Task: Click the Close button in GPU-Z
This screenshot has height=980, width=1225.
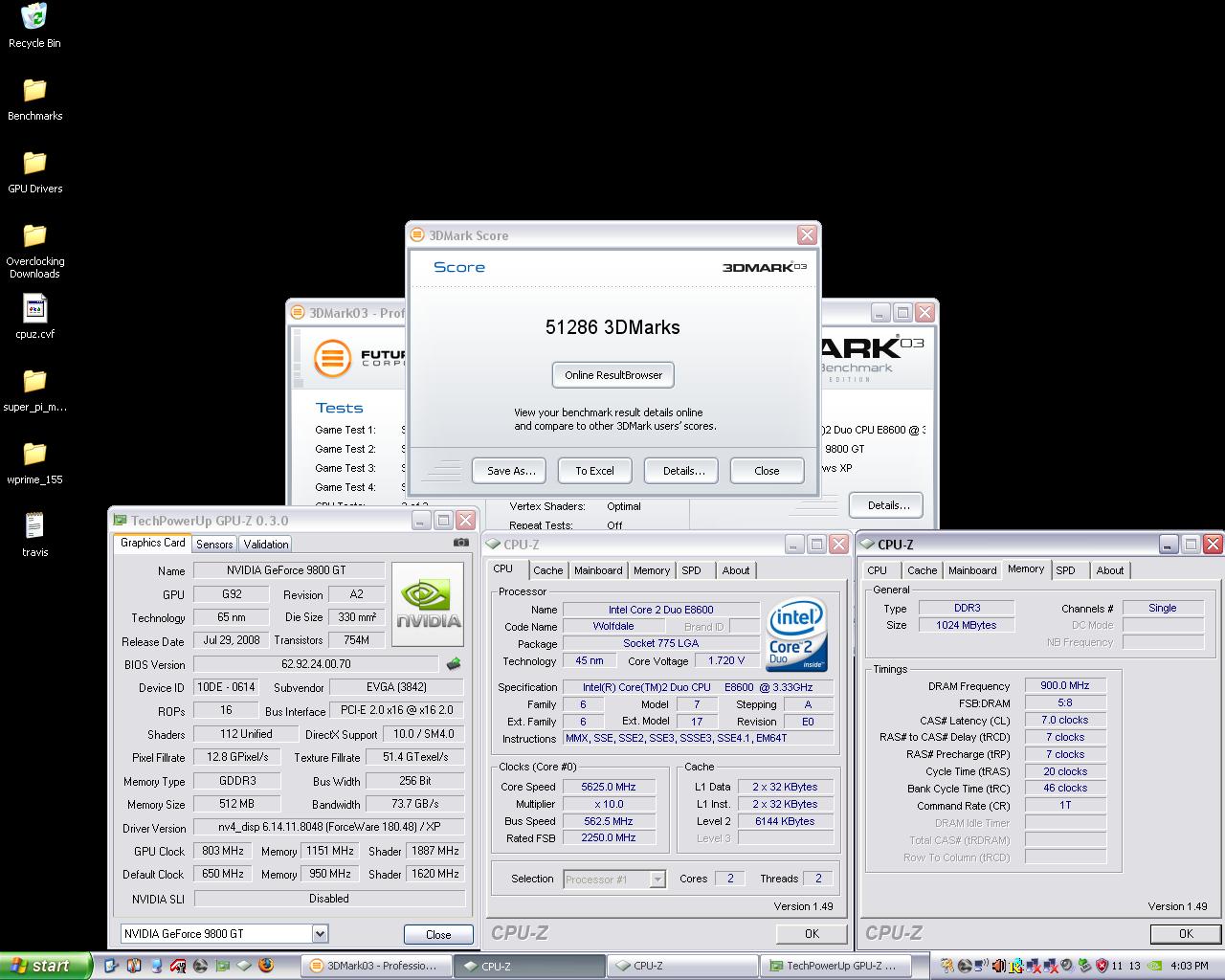Action: (438, 934)
